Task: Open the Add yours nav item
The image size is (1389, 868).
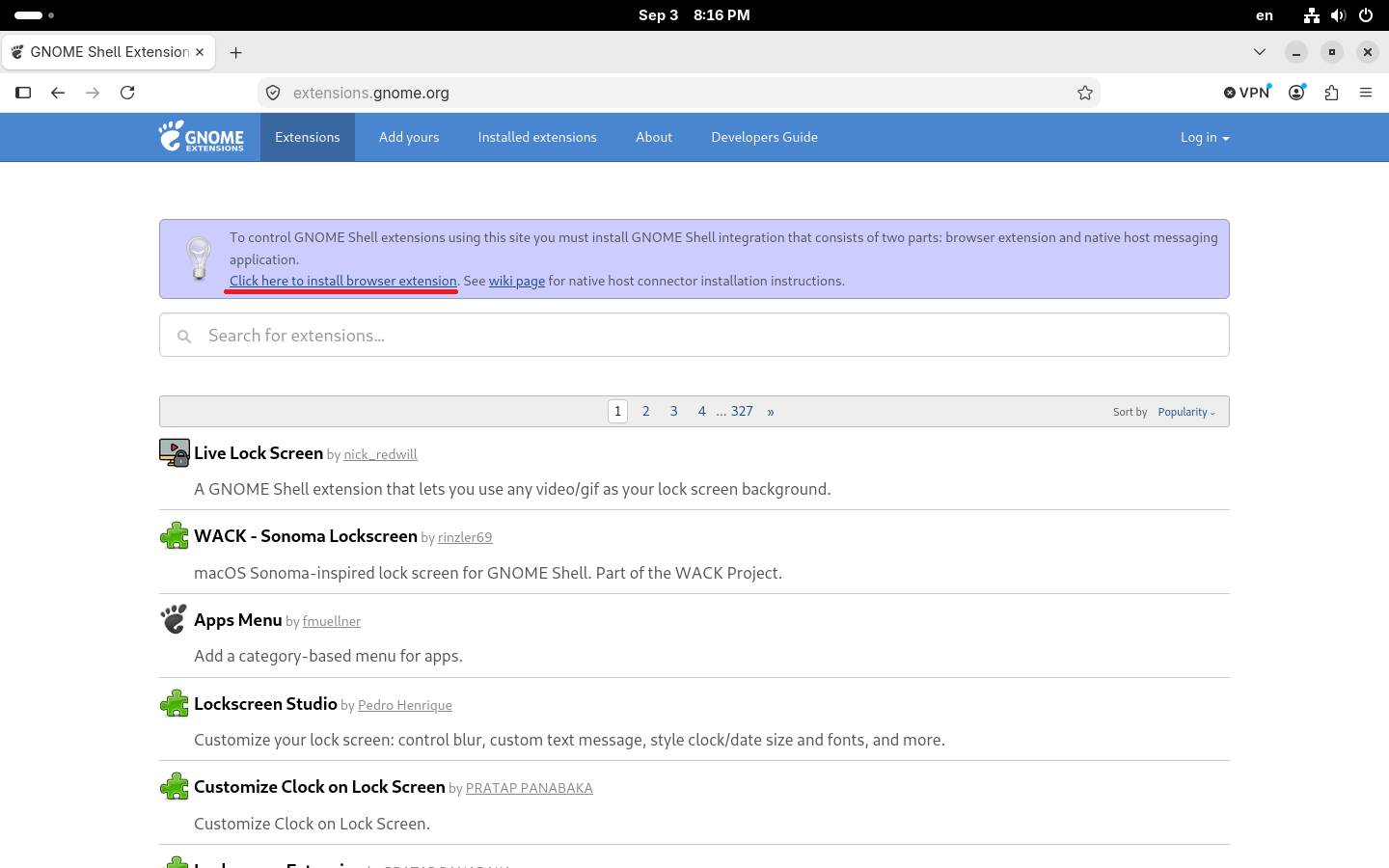Action: (x=409, y=137)
